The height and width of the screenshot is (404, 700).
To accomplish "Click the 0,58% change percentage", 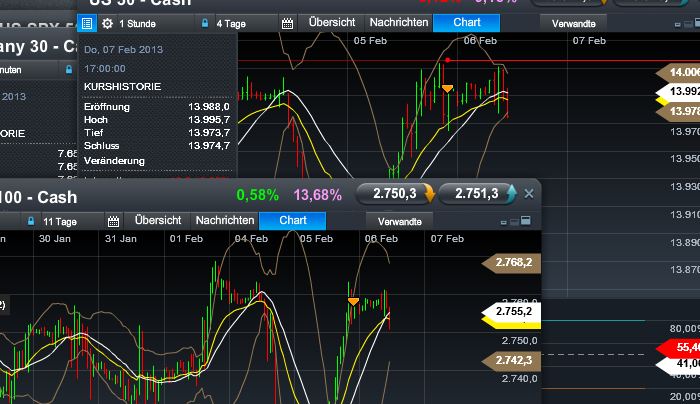I will (258, 195).
